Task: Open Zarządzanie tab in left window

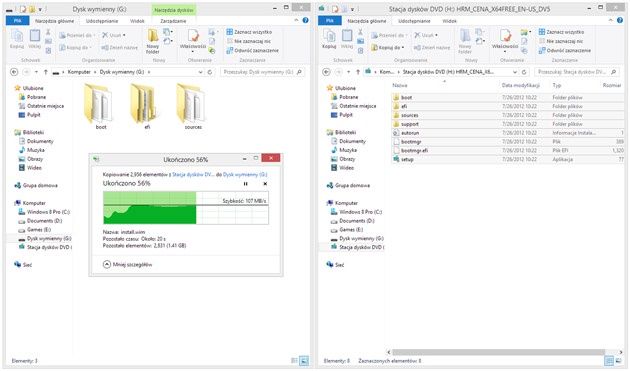Action: (x=173, y=20)
